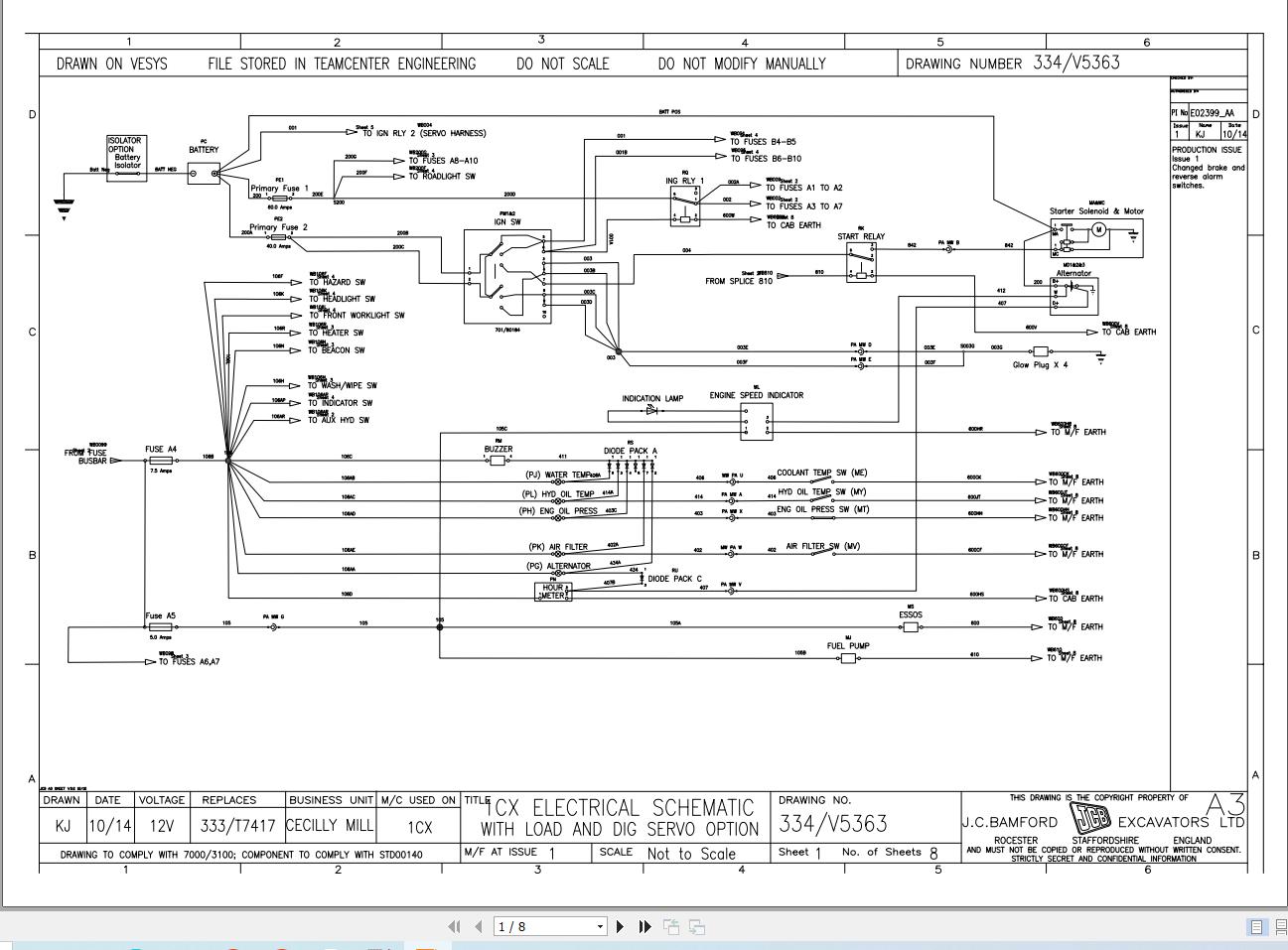
Task: Click the next view icon
Action: [696, 926]
